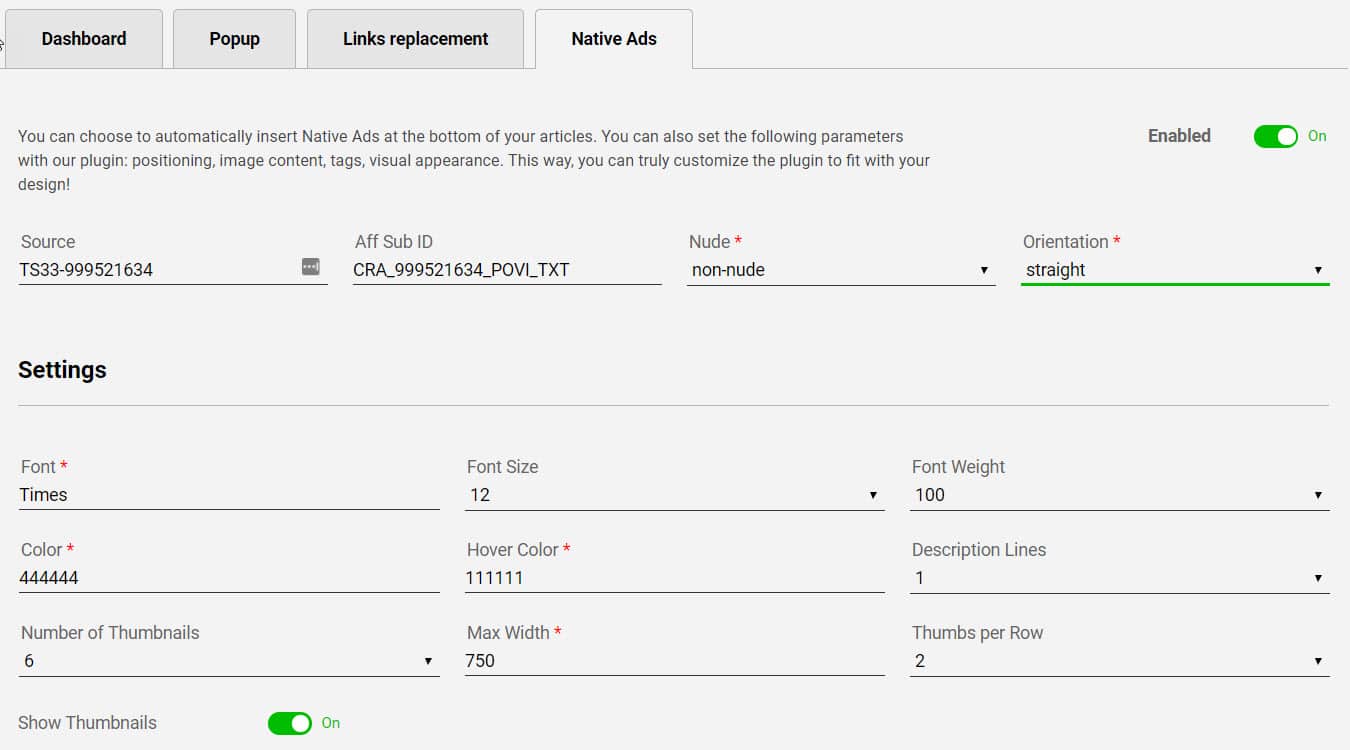Click the Font text field
Image resolution: width=1350 pixels, height=750 pixels.
[x=228, y=495]
